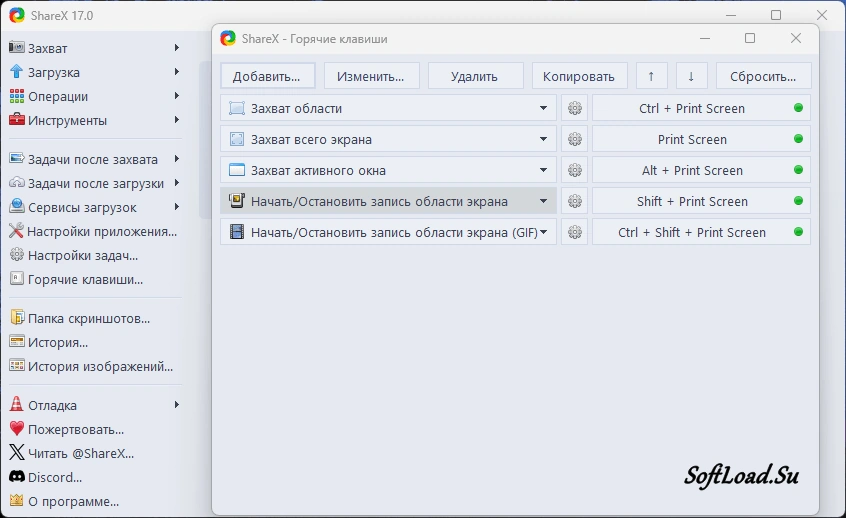Click the Папка скриншотов folder icon
Viewport: 846px width, 518px height.
[17, 318]
